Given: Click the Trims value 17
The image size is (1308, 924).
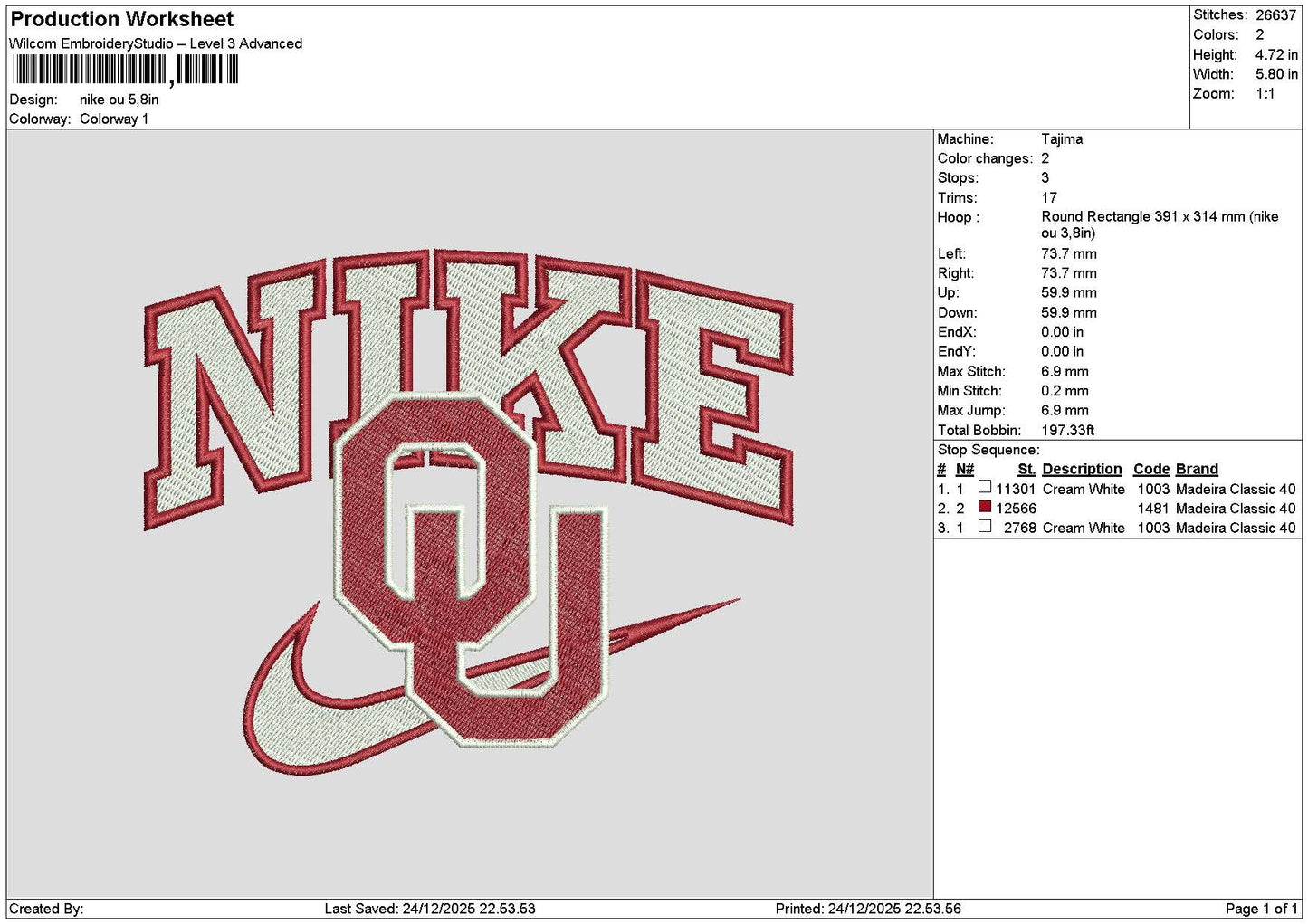Looking at the screenshot, I should click(x=1049, y=197).
